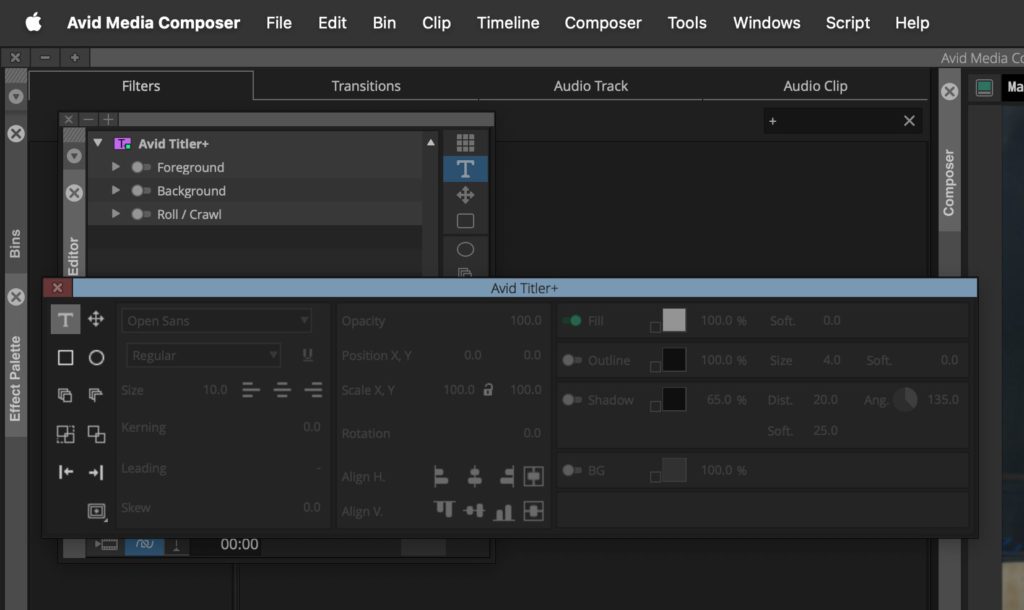Enable the Shadow toggle
This screenshot has height=610, width=1024.
coord(572,400)
